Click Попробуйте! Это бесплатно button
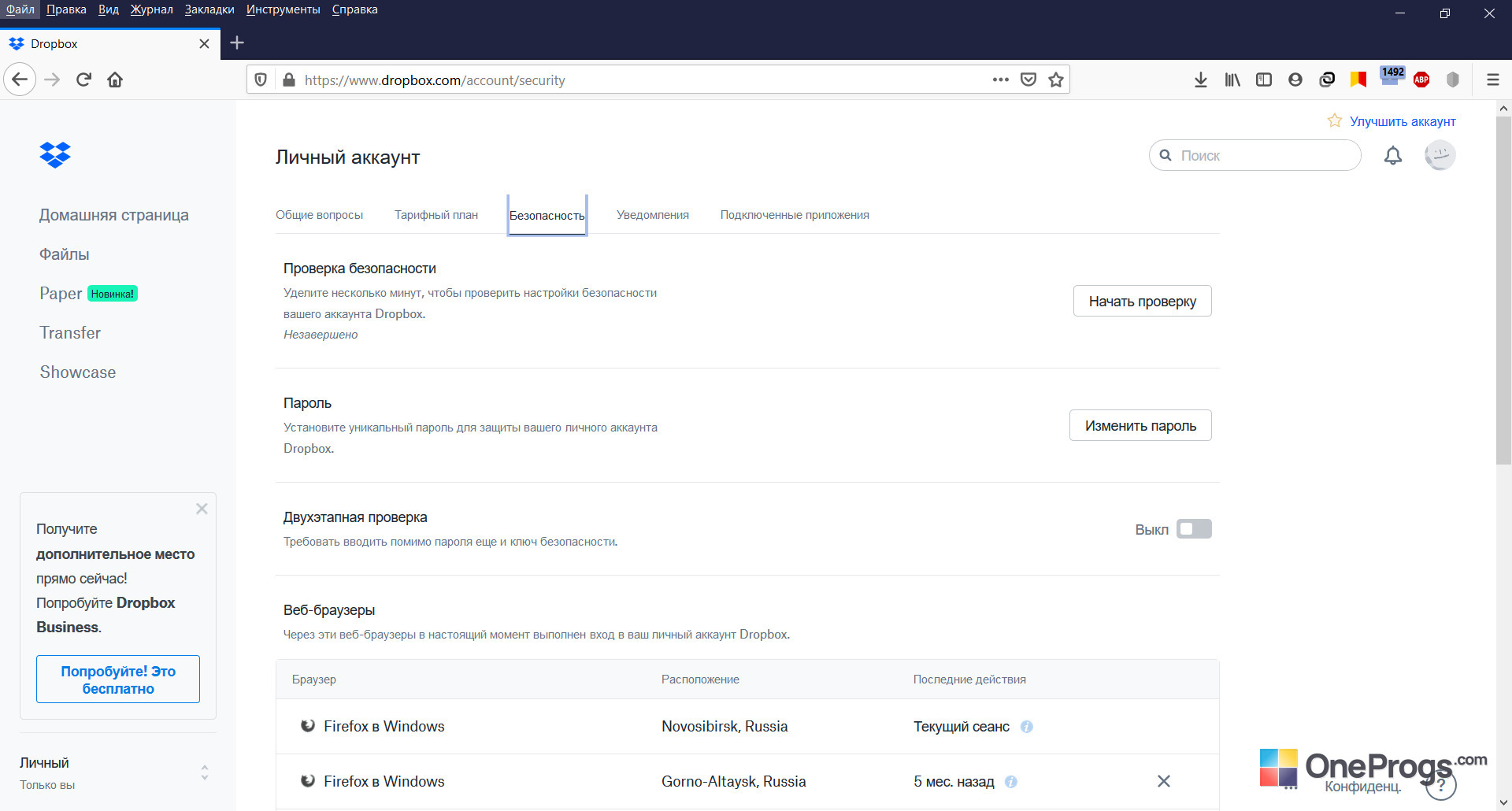Screen dimensions: 1512x811 coord(118,680)
